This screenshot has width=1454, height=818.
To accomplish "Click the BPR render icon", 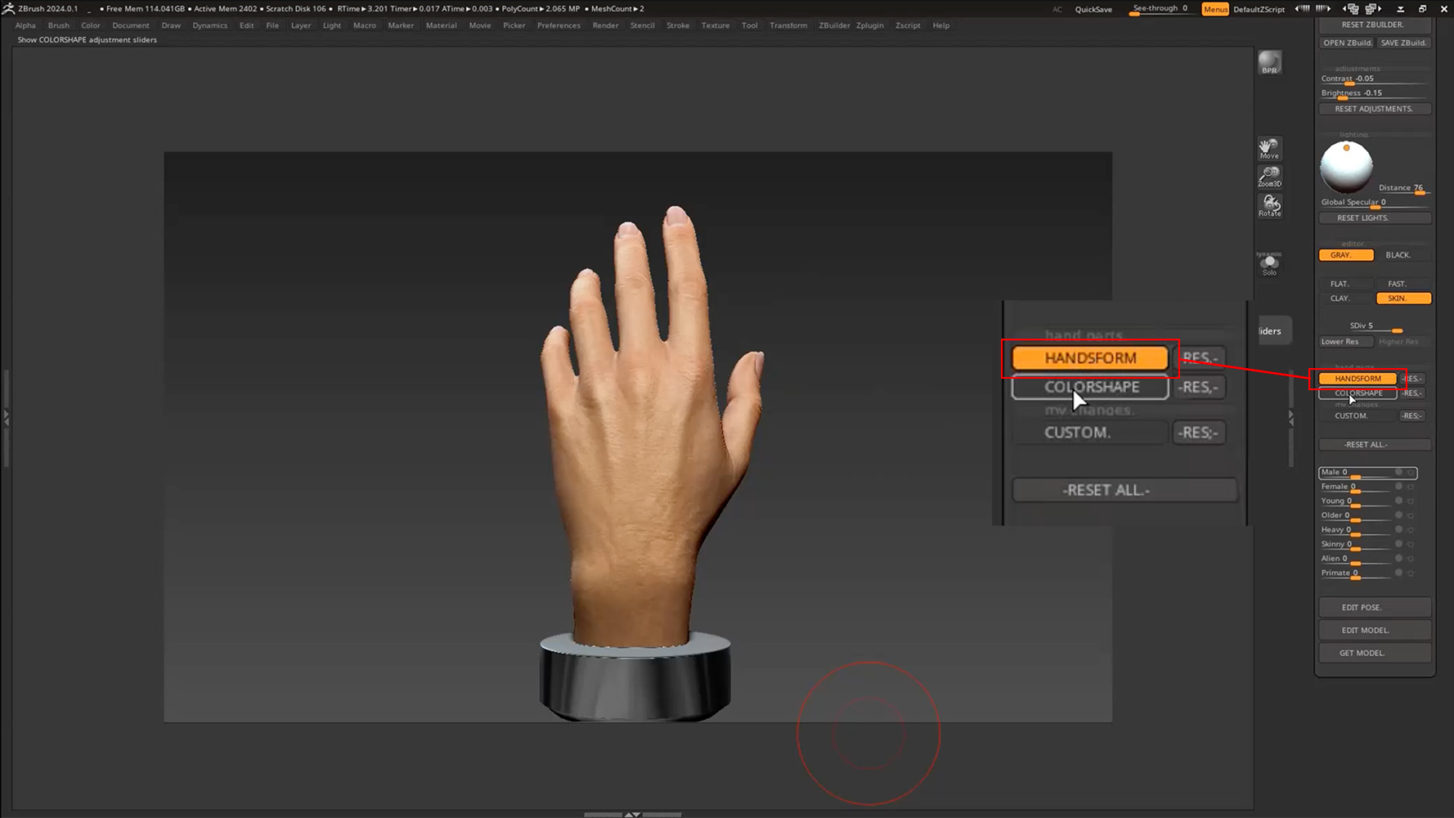I will click(1270, 63).
